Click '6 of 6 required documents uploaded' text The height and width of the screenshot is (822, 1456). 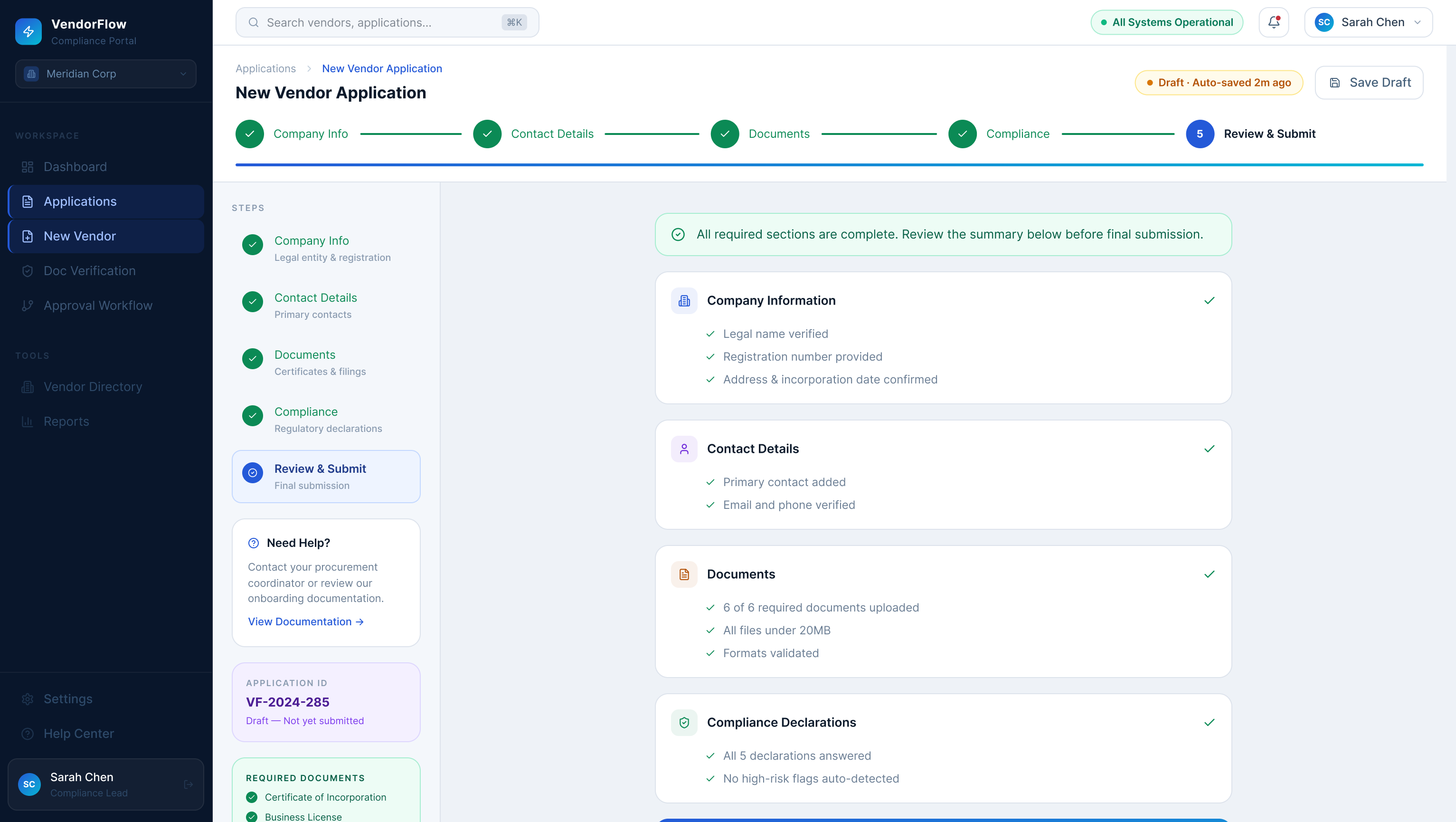[821, 607]
